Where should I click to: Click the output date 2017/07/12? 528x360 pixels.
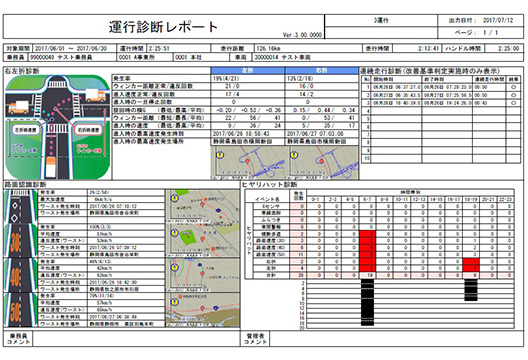pyautogui.click(x=498, y=20)
